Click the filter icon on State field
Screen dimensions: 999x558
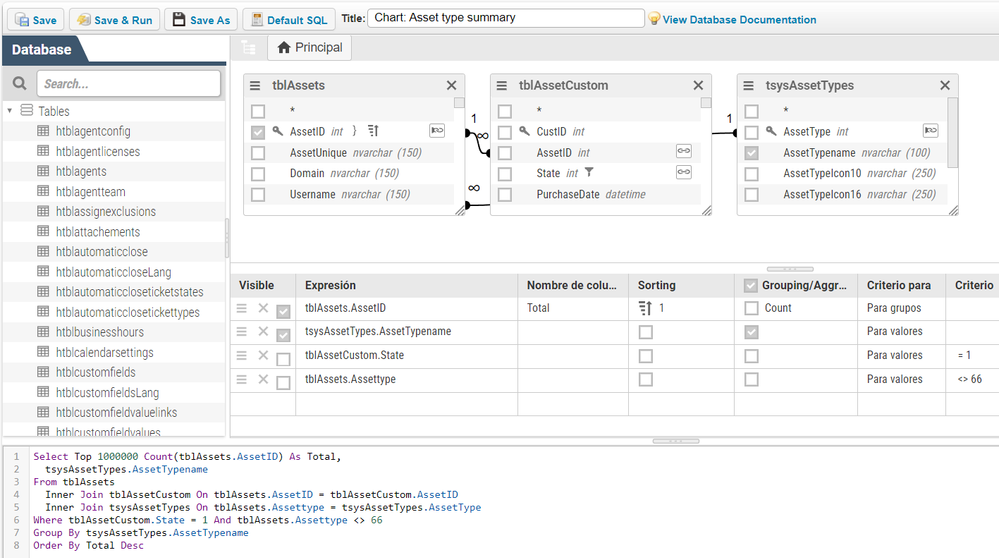pos(590,173)
